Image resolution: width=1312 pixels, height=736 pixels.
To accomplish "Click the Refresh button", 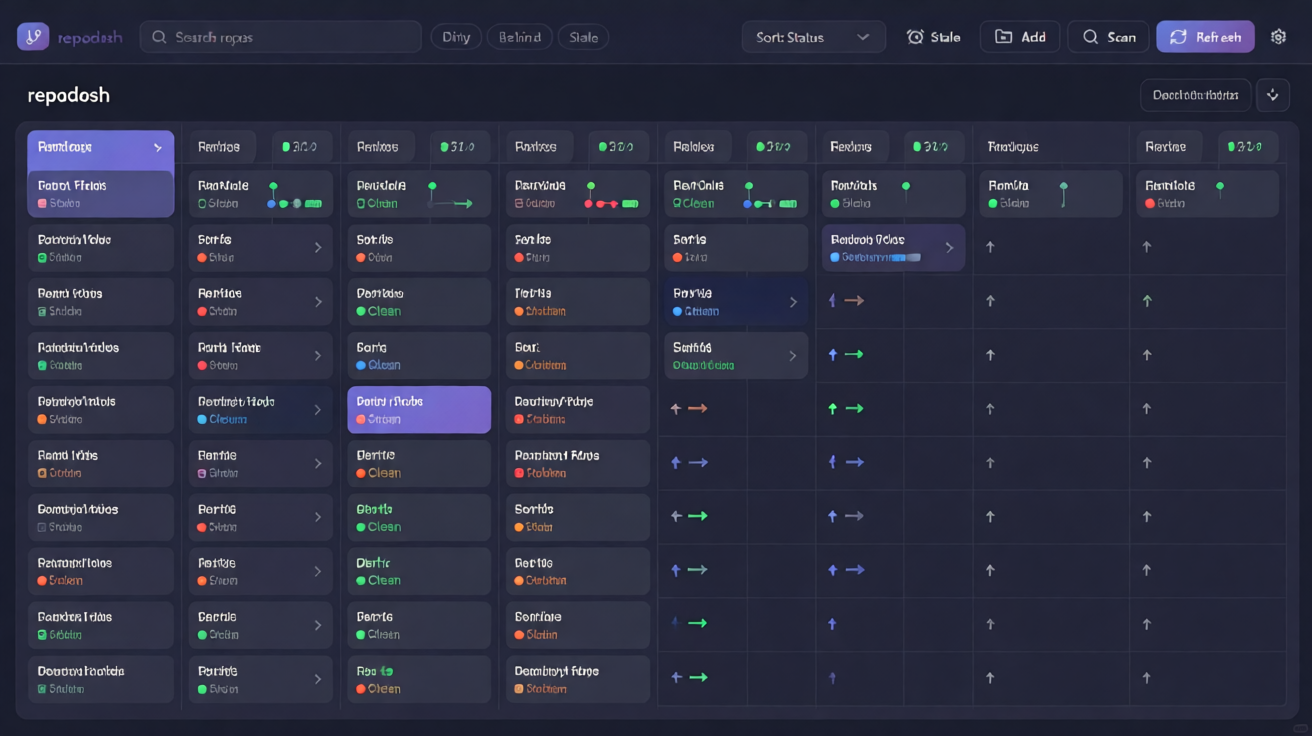I will pyautogui.click(x=1205, y=37).
